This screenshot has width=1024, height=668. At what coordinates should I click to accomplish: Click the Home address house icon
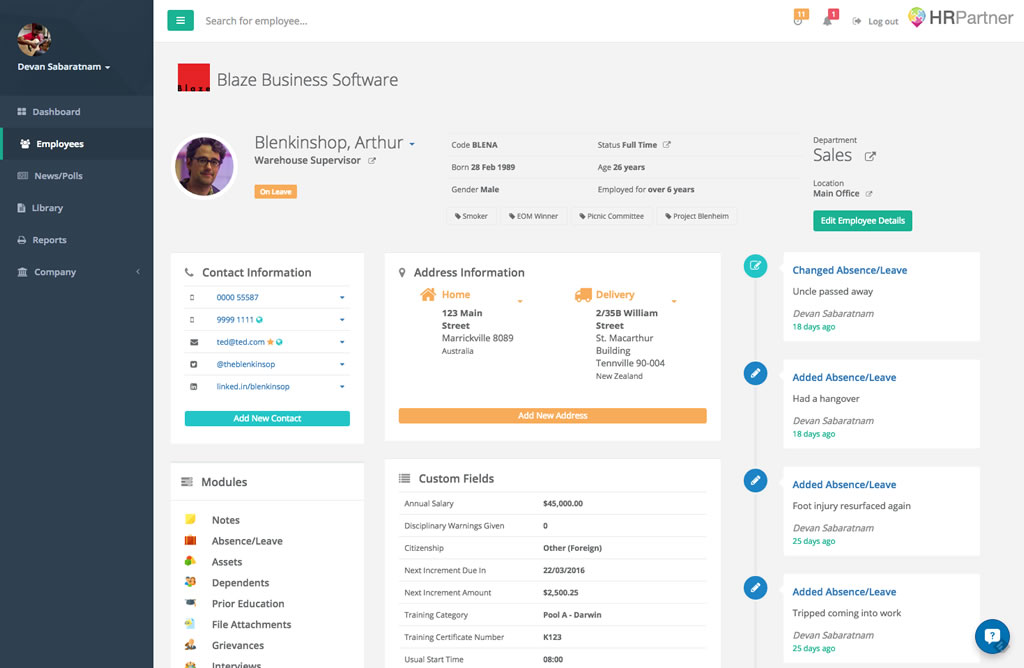428,294
